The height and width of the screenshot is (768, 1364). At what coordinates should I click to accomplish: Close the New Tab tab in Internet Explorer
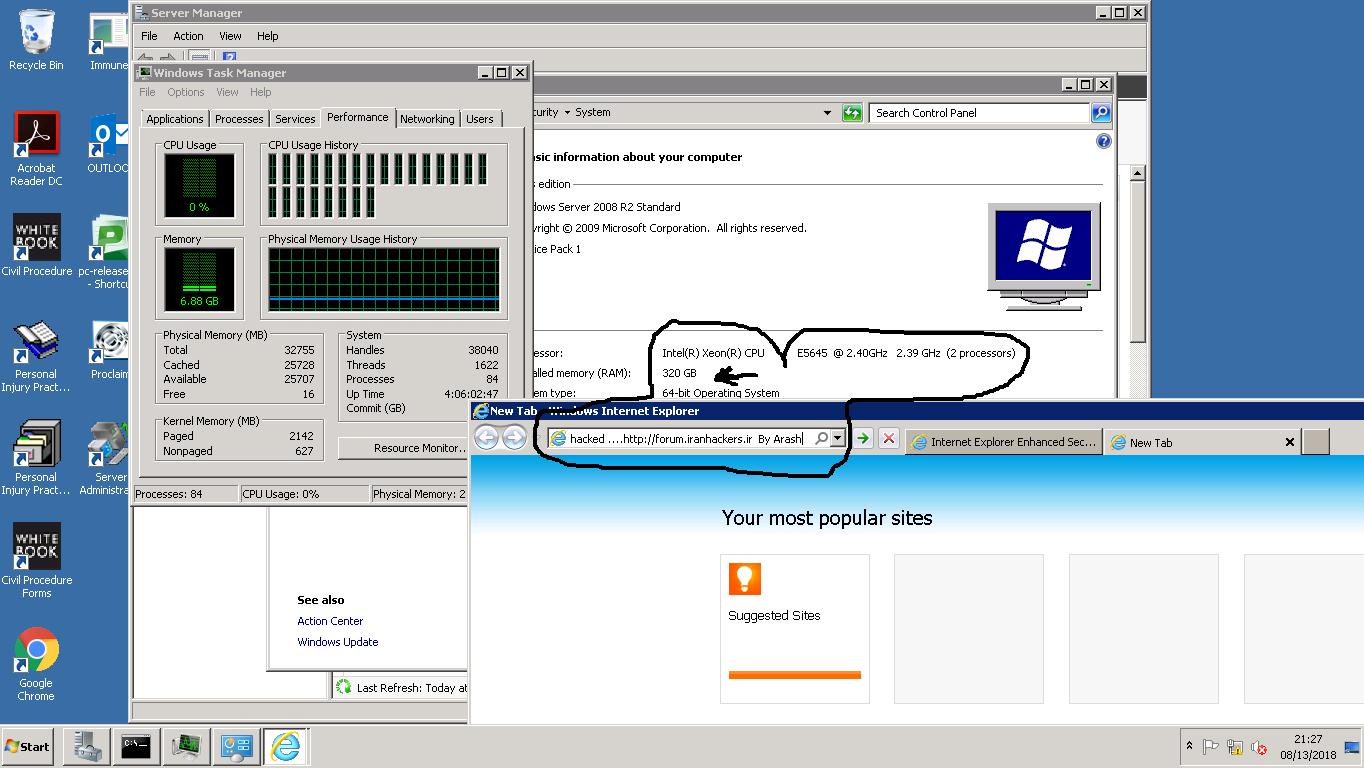tap(1289, 442)
